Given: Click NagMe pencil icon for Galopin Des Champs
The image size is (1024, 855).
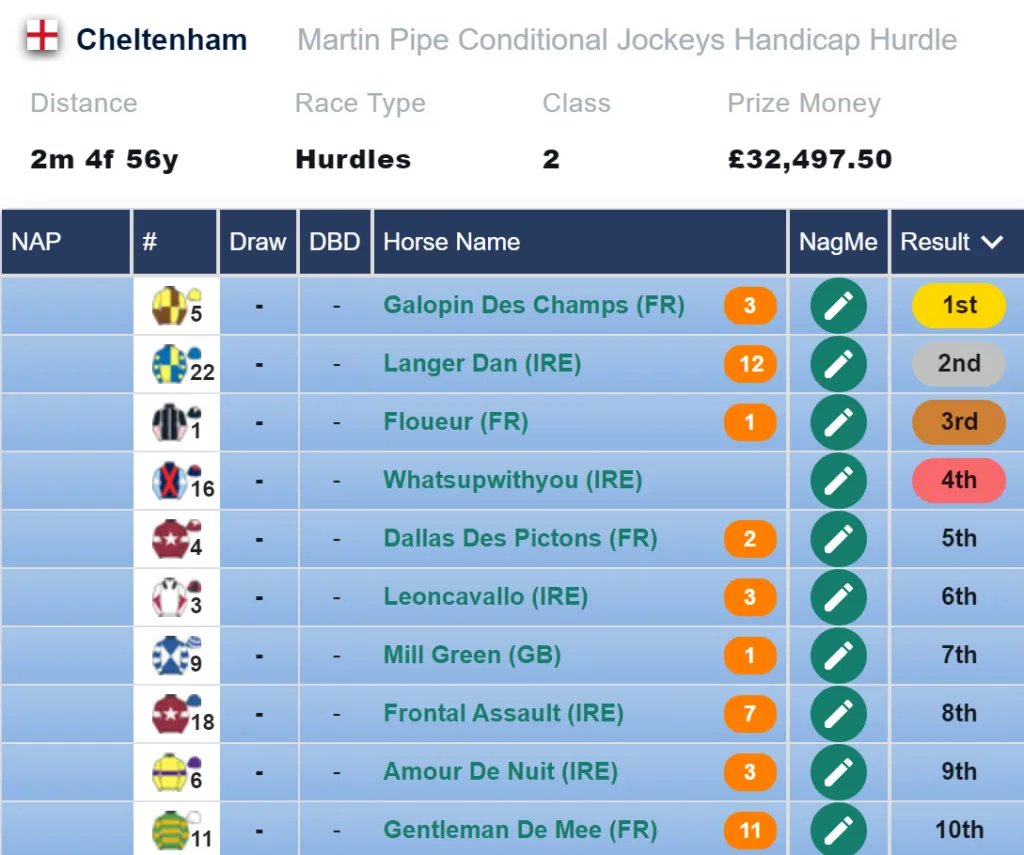Looking at the screenshot, I should pyautogui.click(x=839, y=306).
